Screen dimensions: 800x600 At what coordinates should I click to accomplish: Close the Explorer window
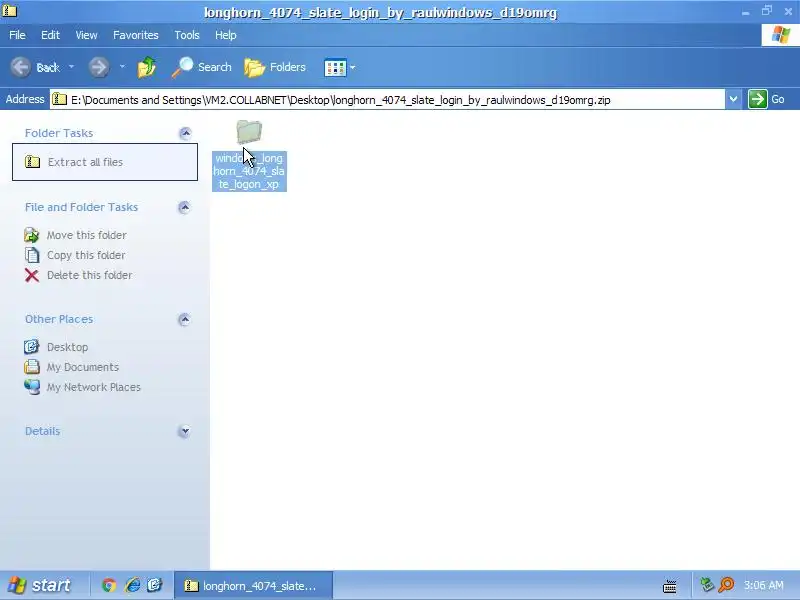click(788, 11)
